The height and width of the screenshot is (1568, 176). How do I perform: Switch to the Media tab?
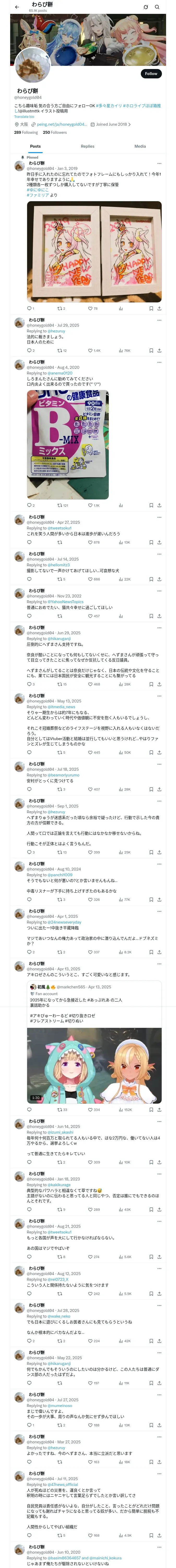[x=139, y=146]
